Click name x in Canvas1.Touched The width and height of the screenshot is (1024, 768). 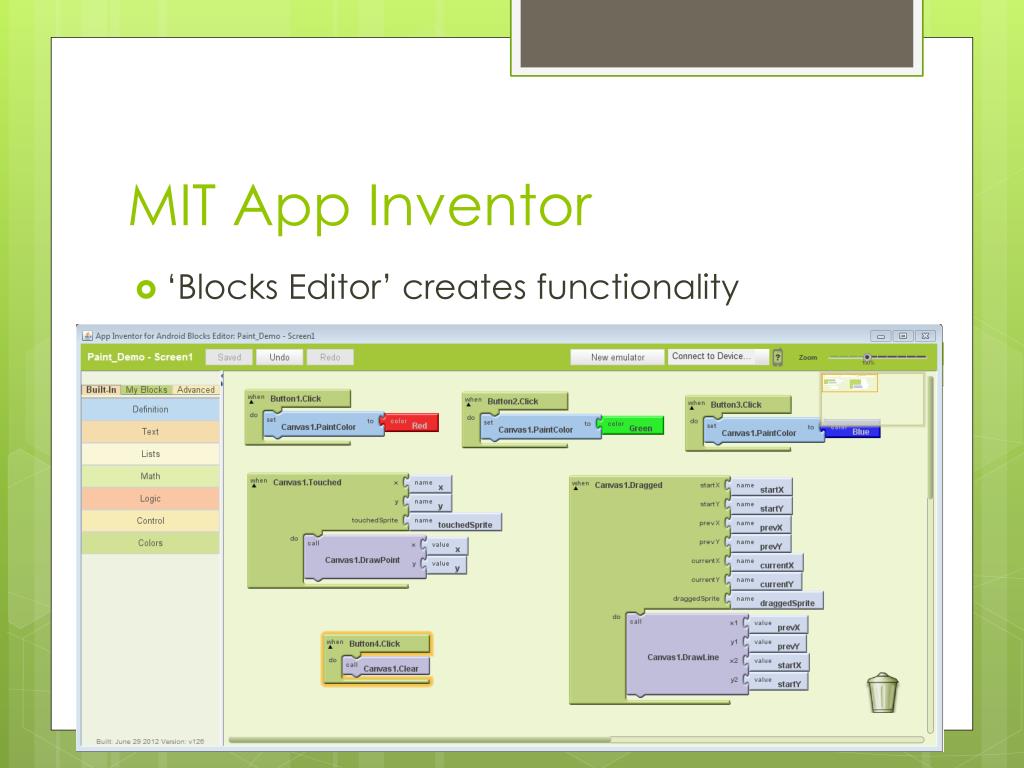tap(430, 485)
